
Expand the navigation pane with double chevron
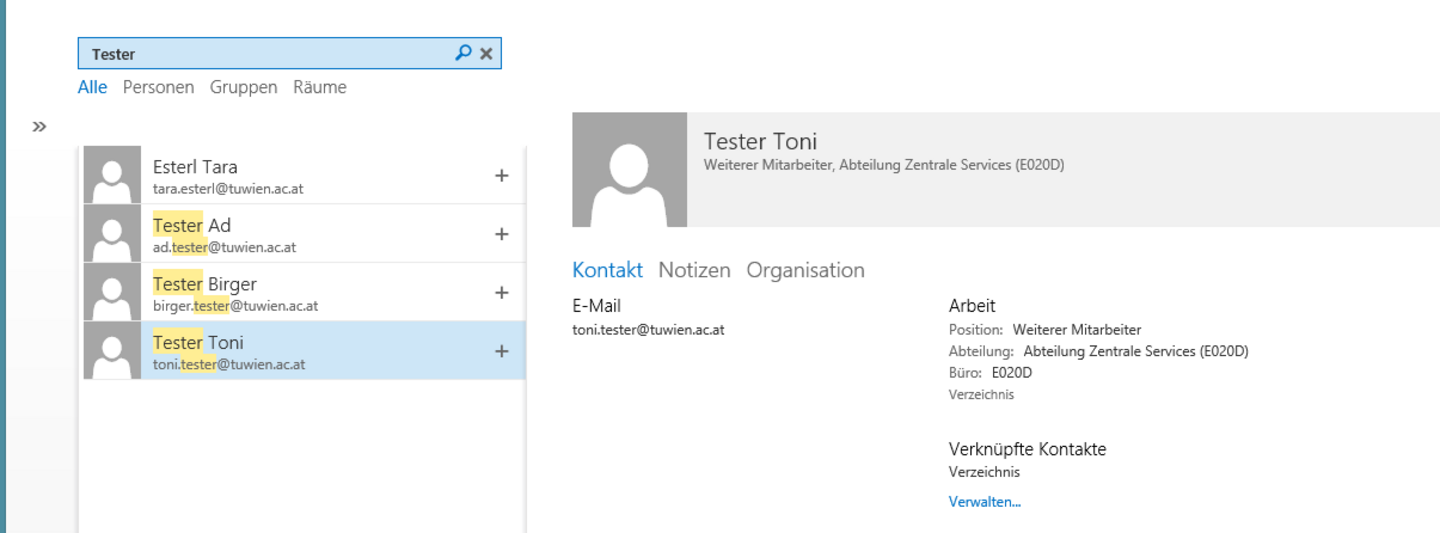pyautogui.click(x=39, y=126)
